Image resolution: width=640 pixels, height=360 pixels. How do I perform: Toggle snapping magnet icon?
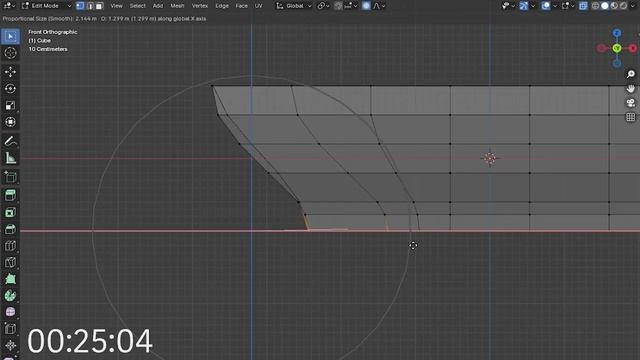tap(338, 6)
